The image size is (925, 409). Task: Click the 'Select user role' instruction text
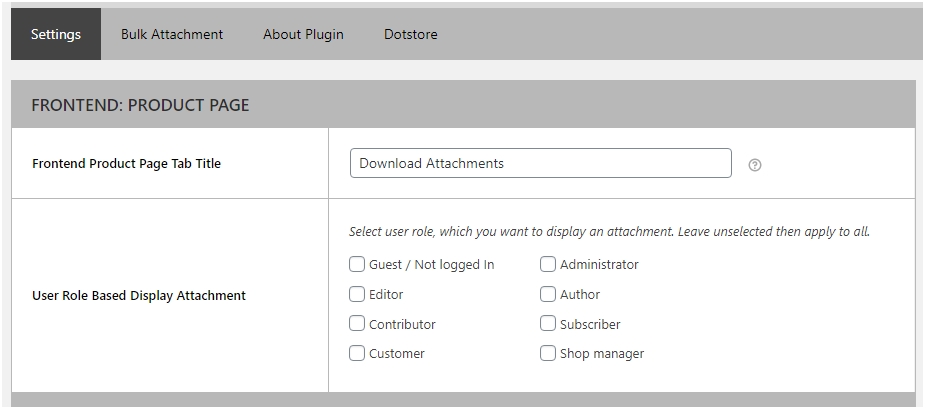point(609,231)
